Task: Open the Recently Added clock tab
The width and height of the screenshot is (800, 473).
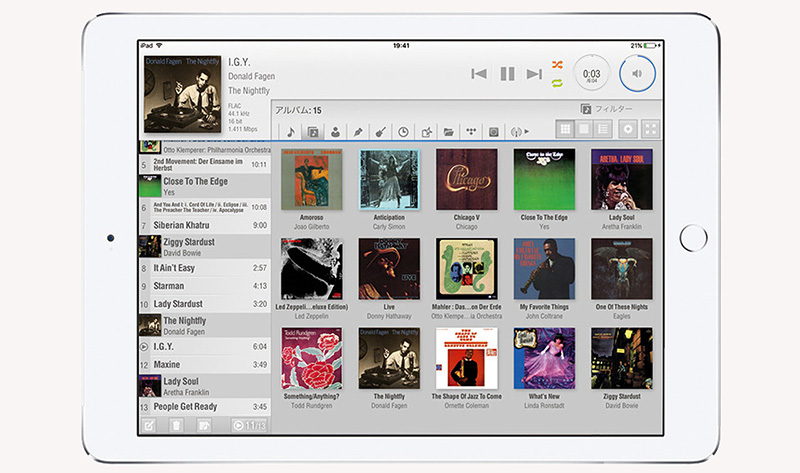Action: [x=403, y=132]
